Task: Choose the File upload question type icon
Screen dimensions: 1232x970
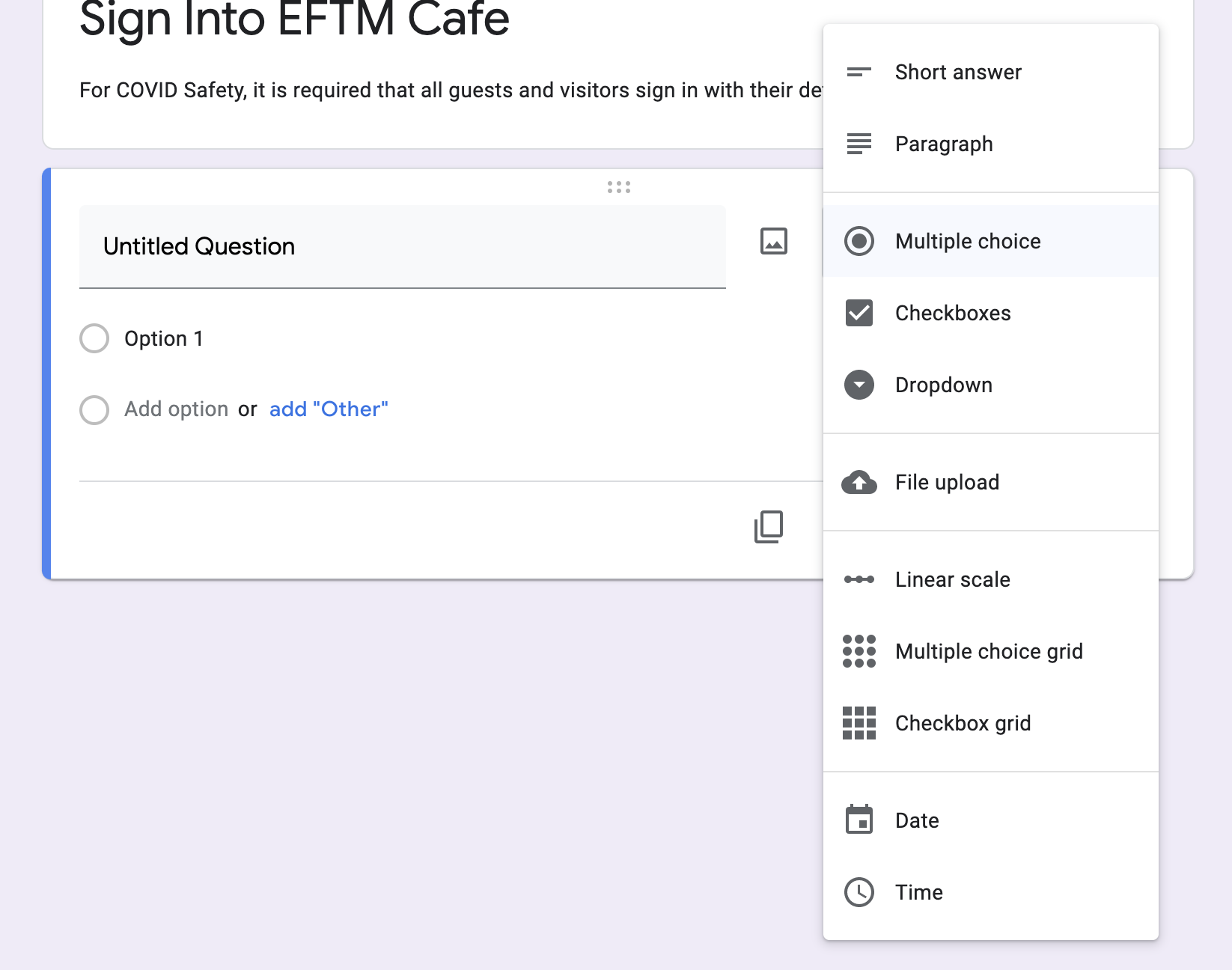Action: pyautogui.click(x=859, y=483)
